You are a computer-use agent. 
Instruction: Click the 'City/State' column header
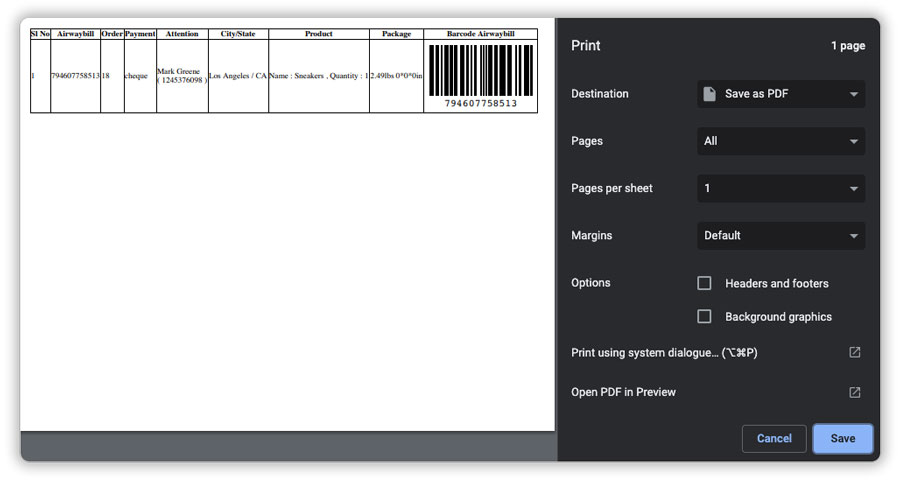coord(238,34)
